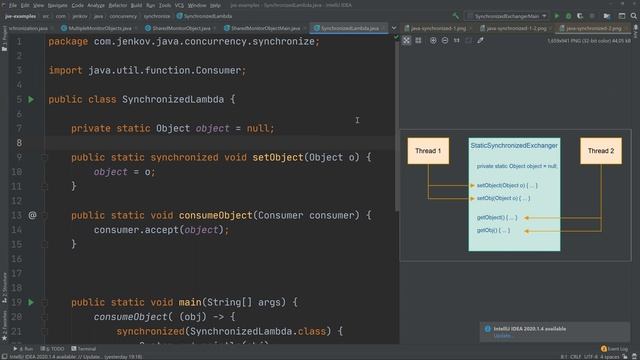Zoom in image viewer plus icon
640x360 pixels.
click(x=433, y=40)
